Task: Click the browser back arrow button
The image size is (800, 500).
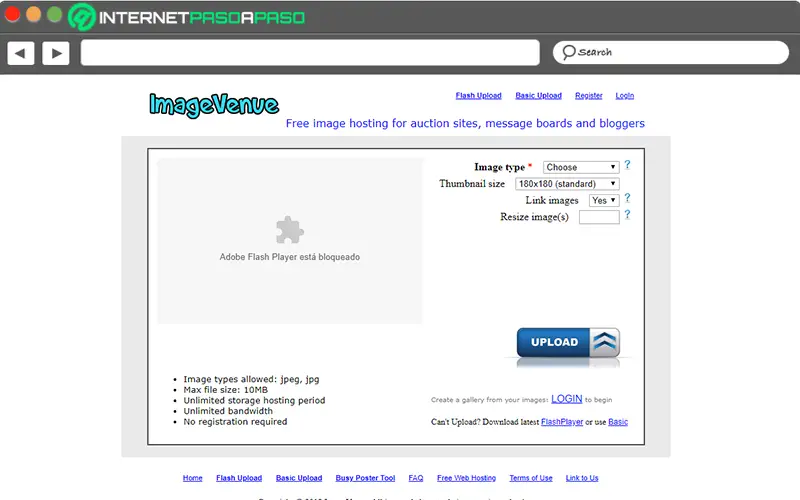Action: coord(21,53)
